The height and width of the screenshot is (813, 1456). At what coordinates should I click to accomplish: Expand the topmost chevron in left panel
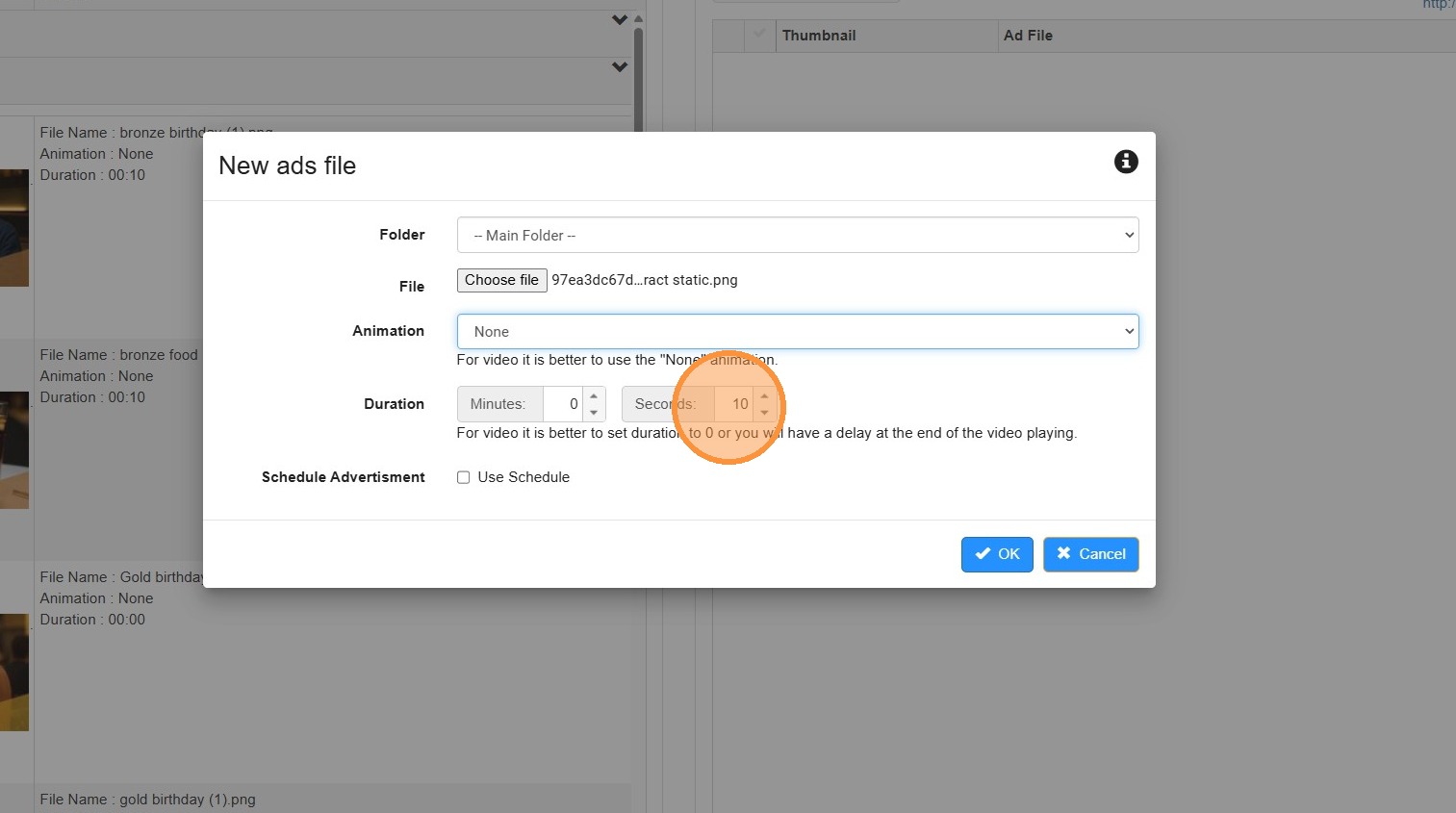coord(620,20)
